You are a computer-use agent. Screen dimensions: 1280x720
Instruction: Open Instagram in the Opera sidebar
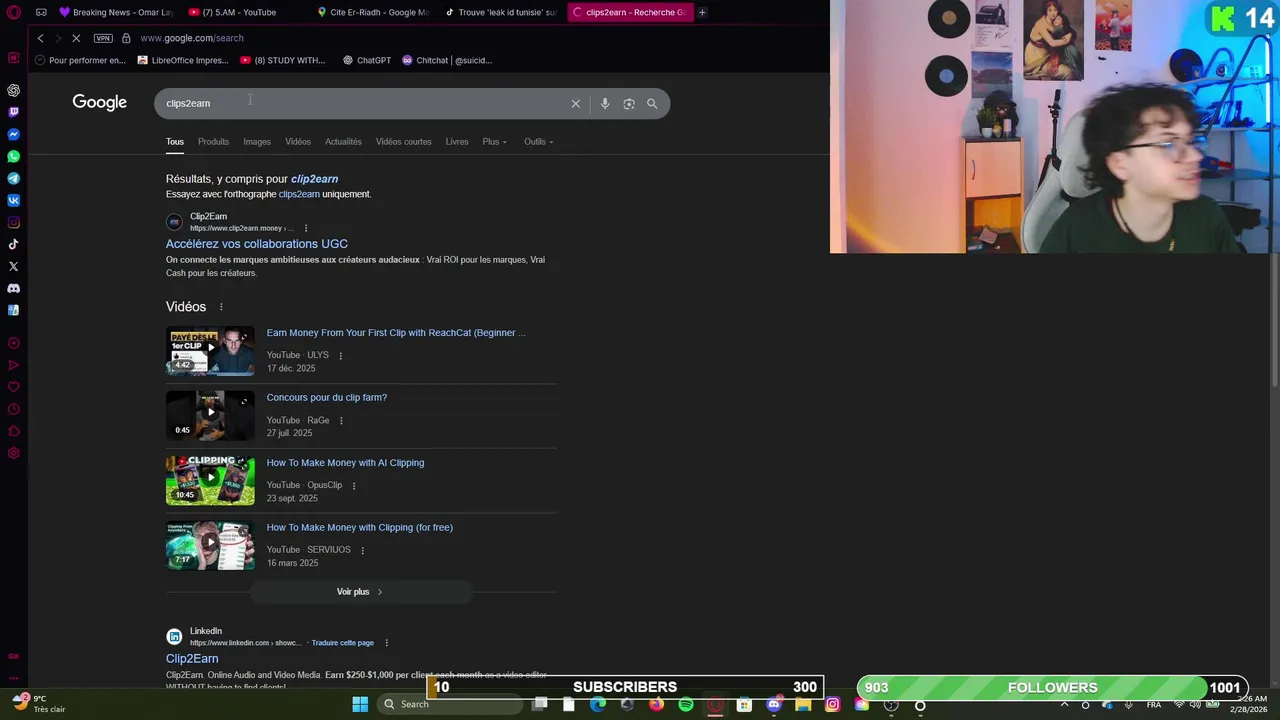coord(14,222)
